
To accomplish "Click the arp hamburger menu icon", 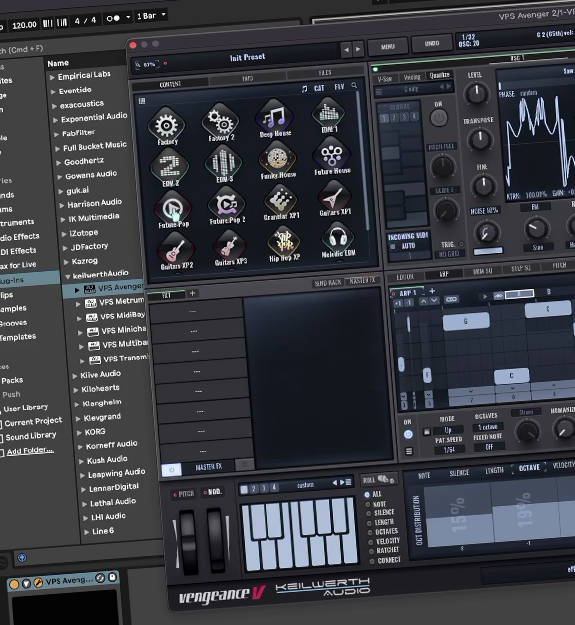I will pos(409,451).
